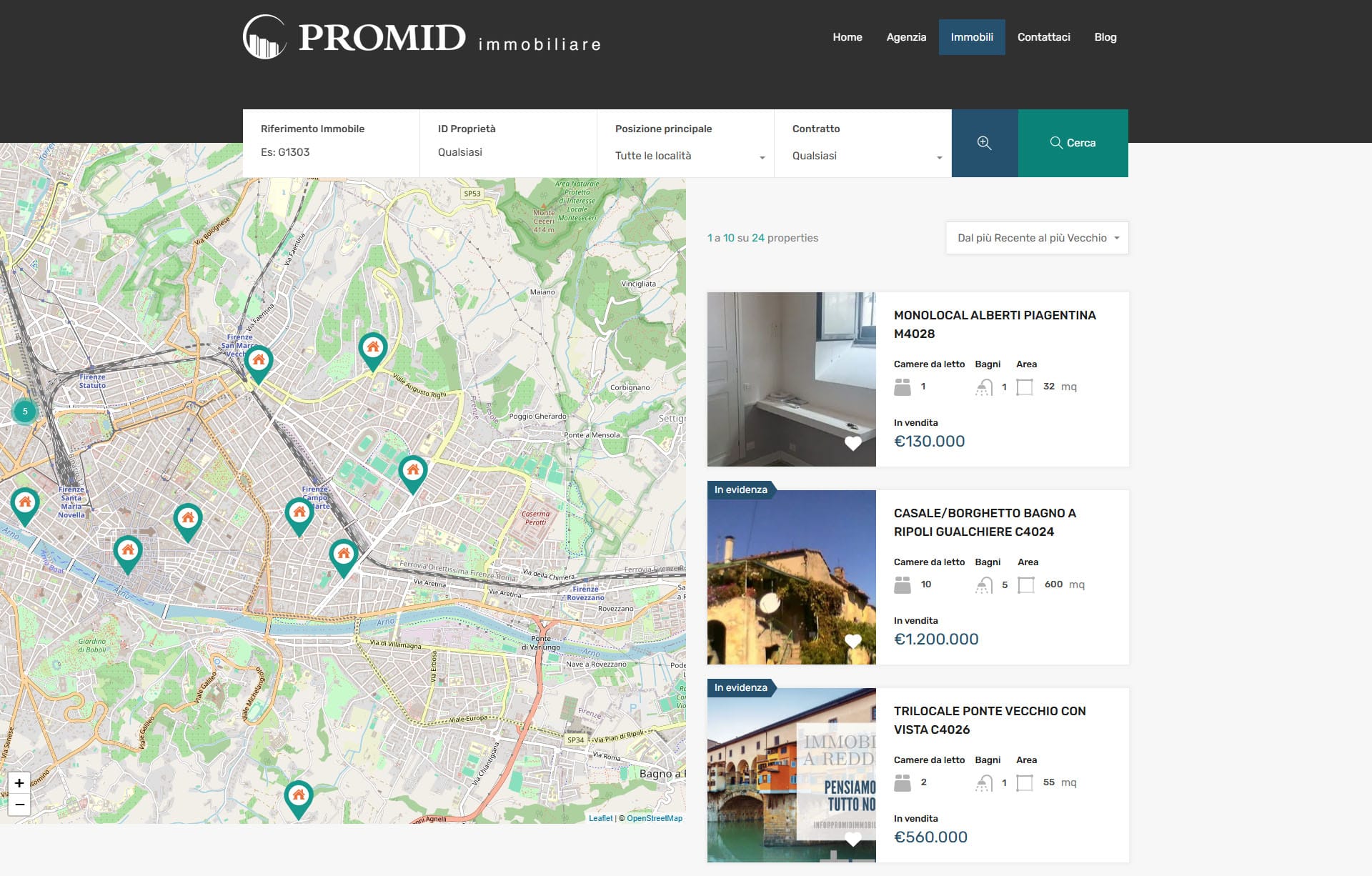Toggle favorite heart on Casale/Borghetto listing
The width and height of the screenshot is (1372, 876).
852,641
